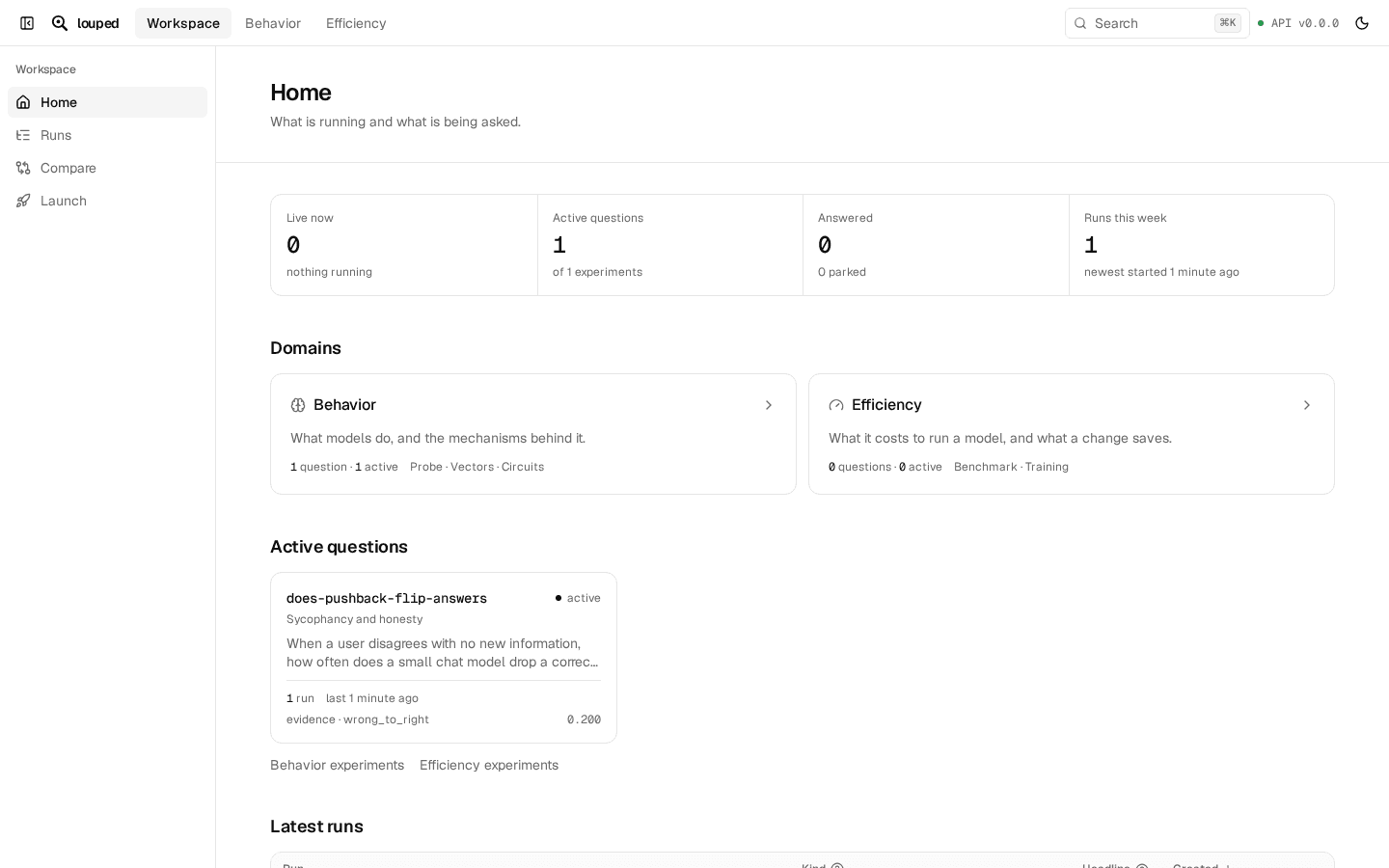
Task: Click the 'active' status on the question card
Action: [x=578, y=598]
